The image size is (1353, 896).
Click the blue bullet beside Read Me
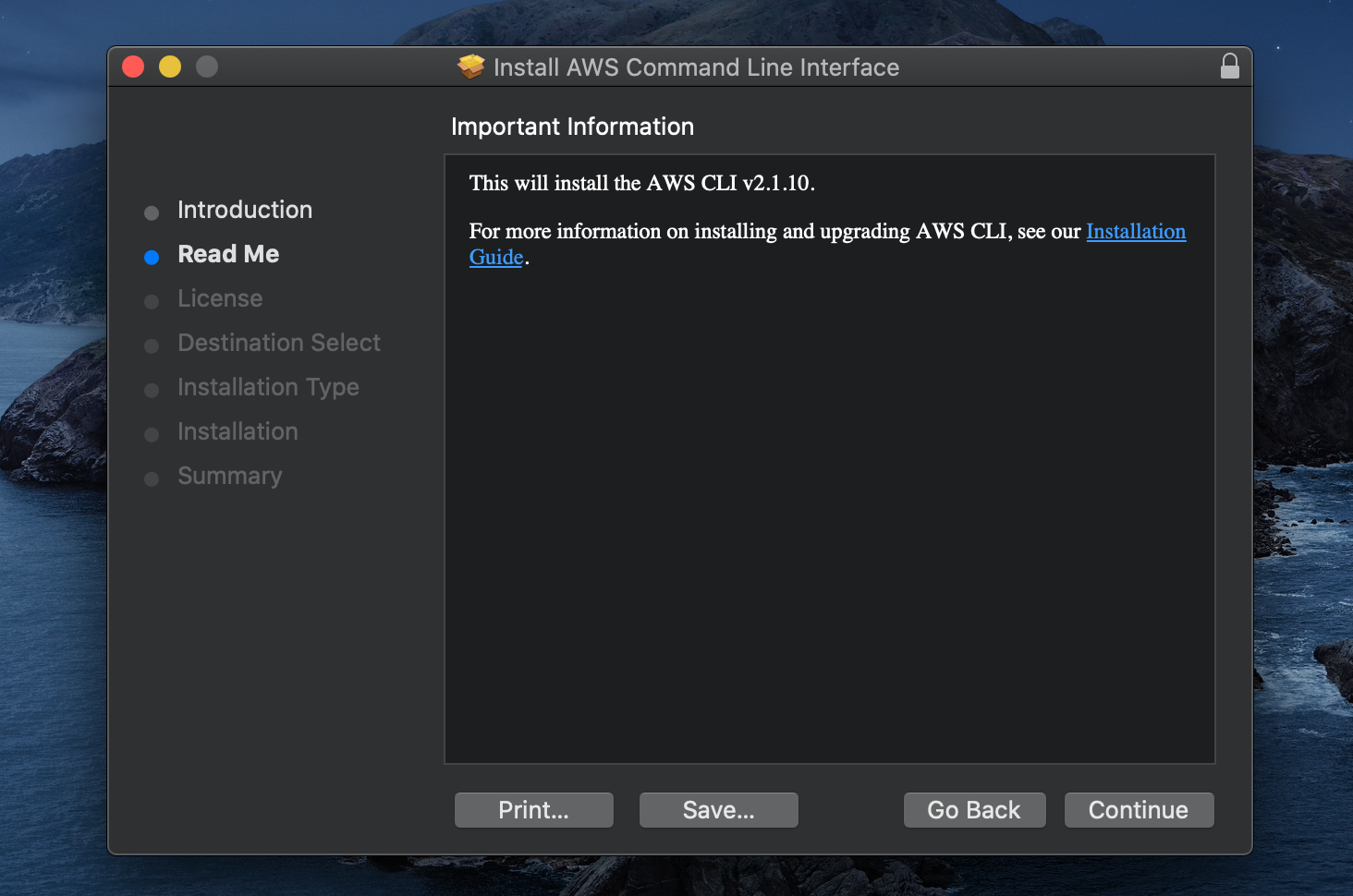pos(152,258)
